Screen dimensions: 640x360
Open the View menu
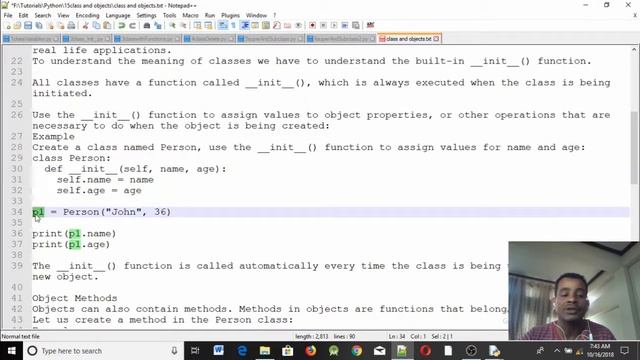[63, 16]
